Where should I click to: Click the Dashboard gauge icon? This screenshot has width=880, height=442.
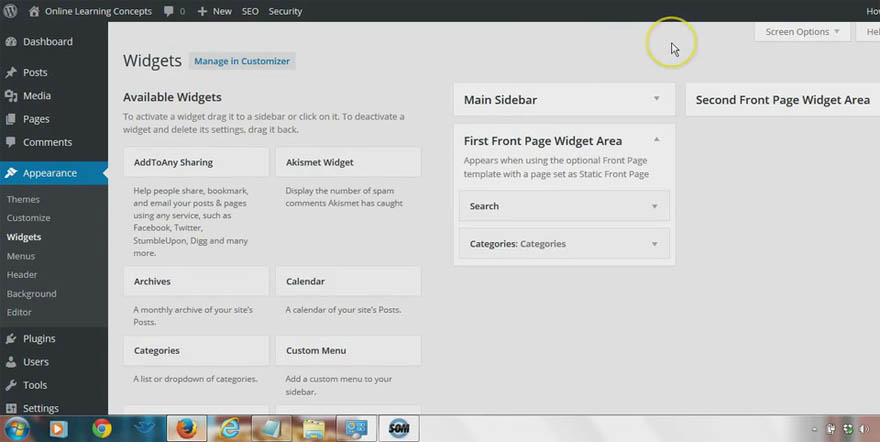coord(11,42)
